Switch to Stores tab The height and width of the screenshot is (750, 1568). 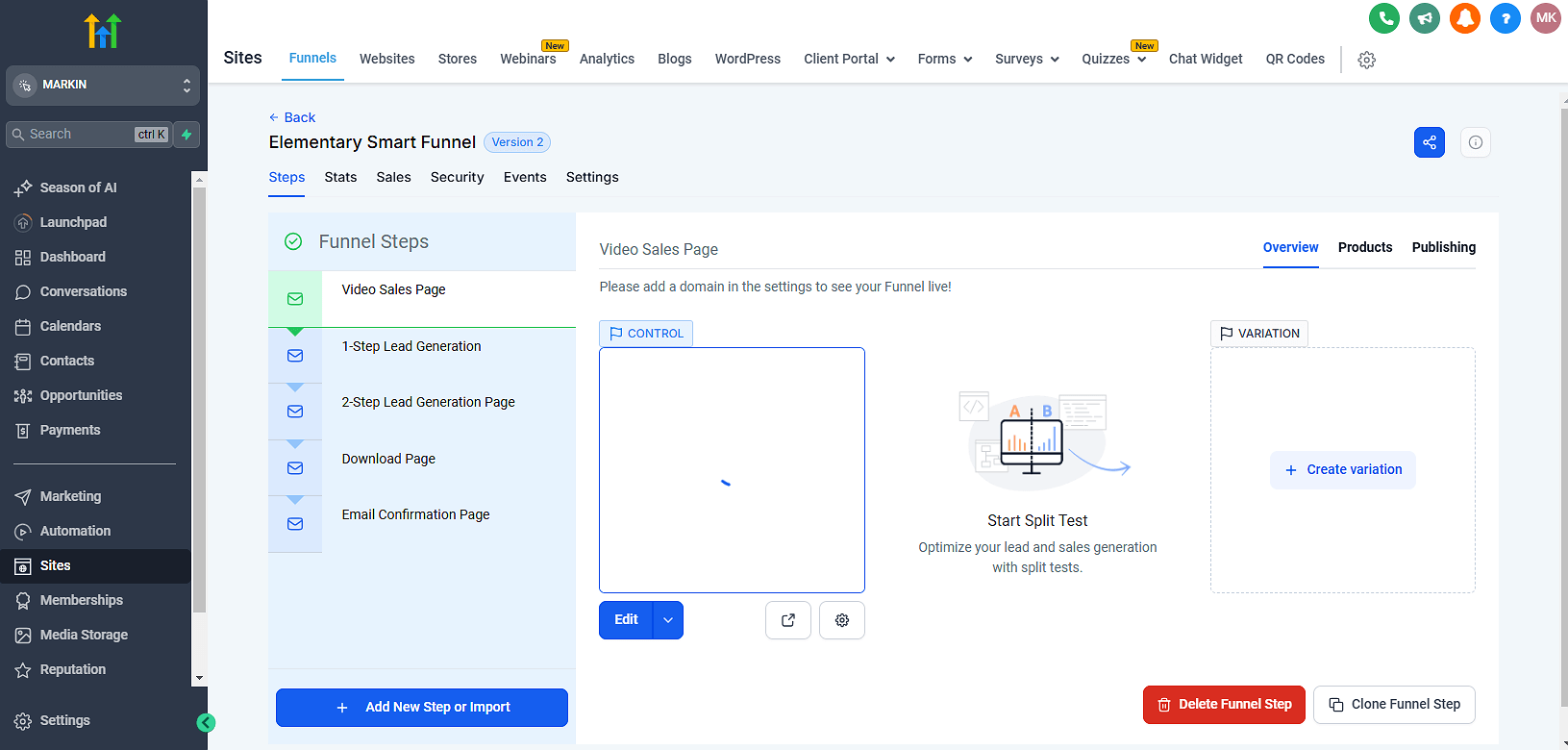[458, 59]
